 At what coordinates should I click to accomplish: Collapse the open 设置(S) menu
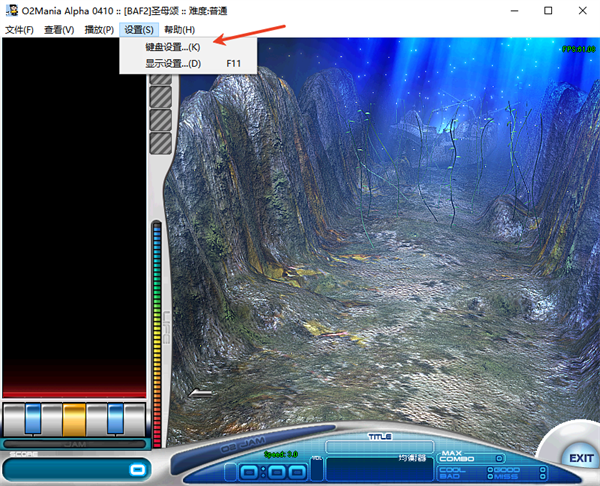point(139,30)
